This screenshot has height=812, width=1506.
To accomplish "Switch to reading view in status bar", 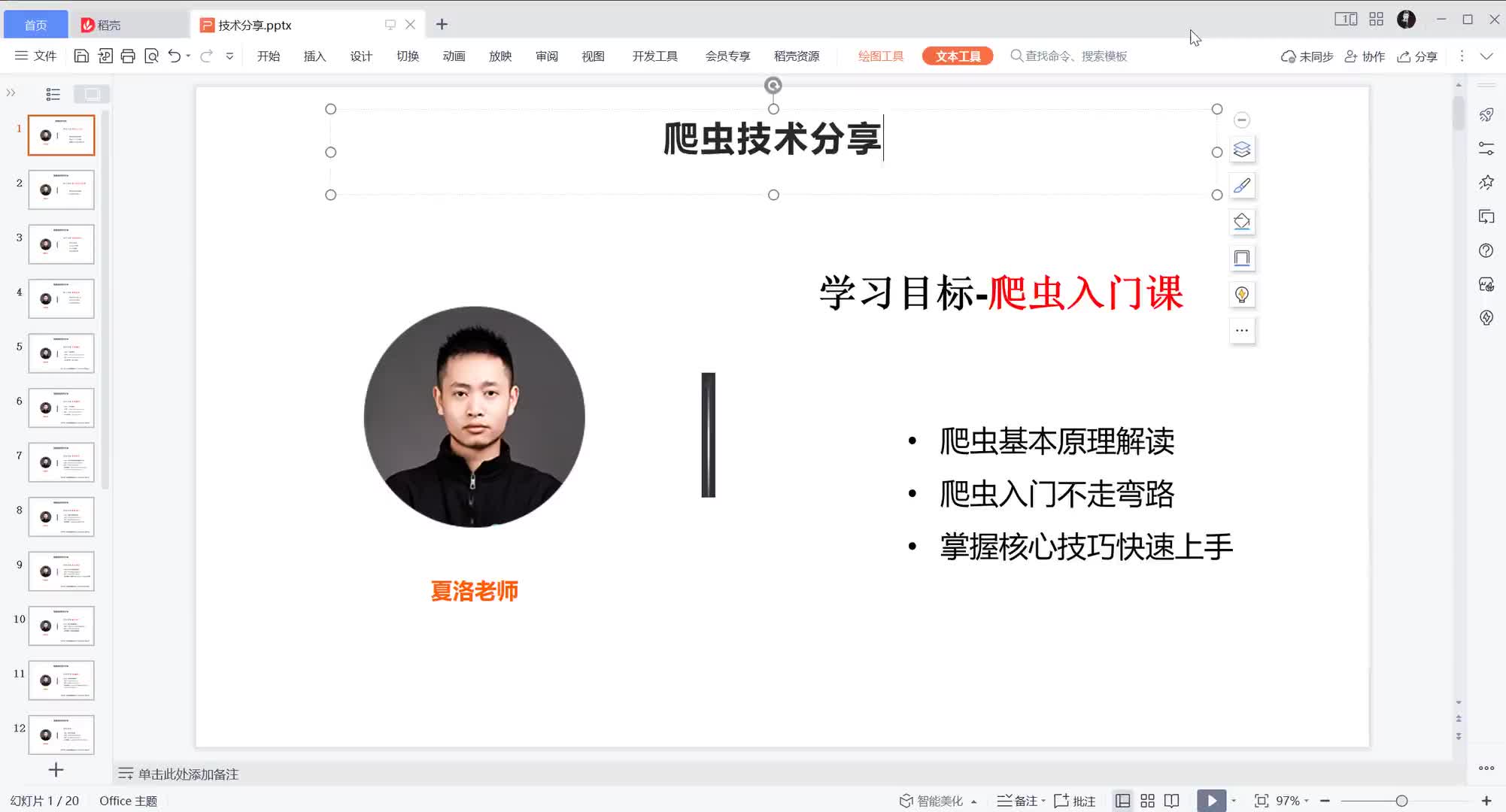I will pyautogui.click(x=1171, y=801).
